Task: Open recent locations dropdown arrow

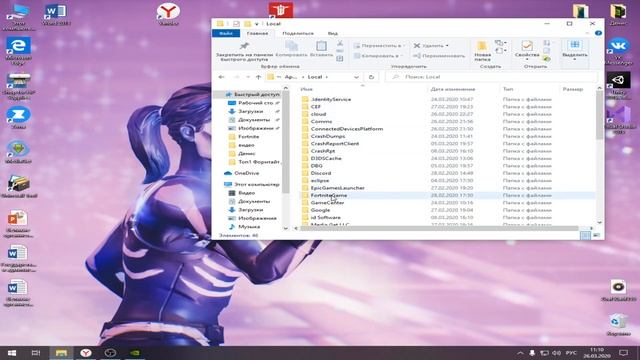Action: pos(248,77)
